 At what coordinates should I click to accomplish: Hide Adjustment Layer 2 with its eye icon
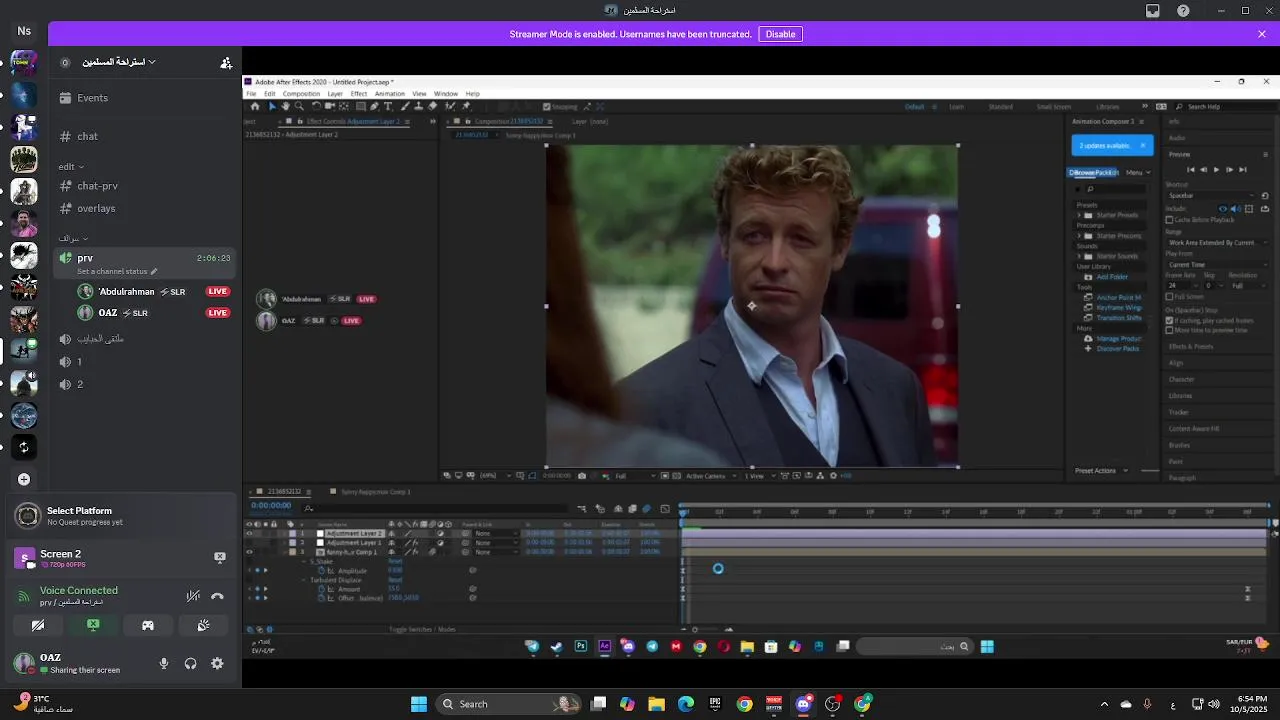coord(249,534)
